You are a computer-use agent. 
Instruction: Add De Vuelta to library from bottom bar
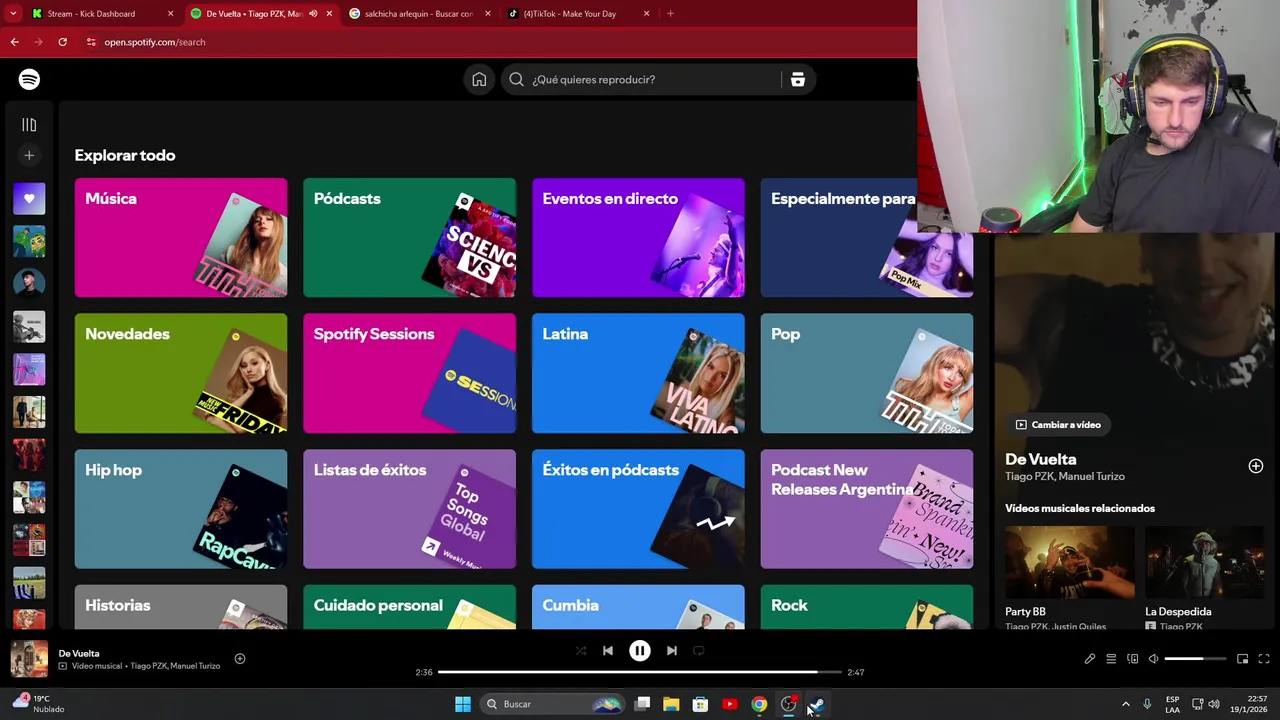(x=240, y=658)
